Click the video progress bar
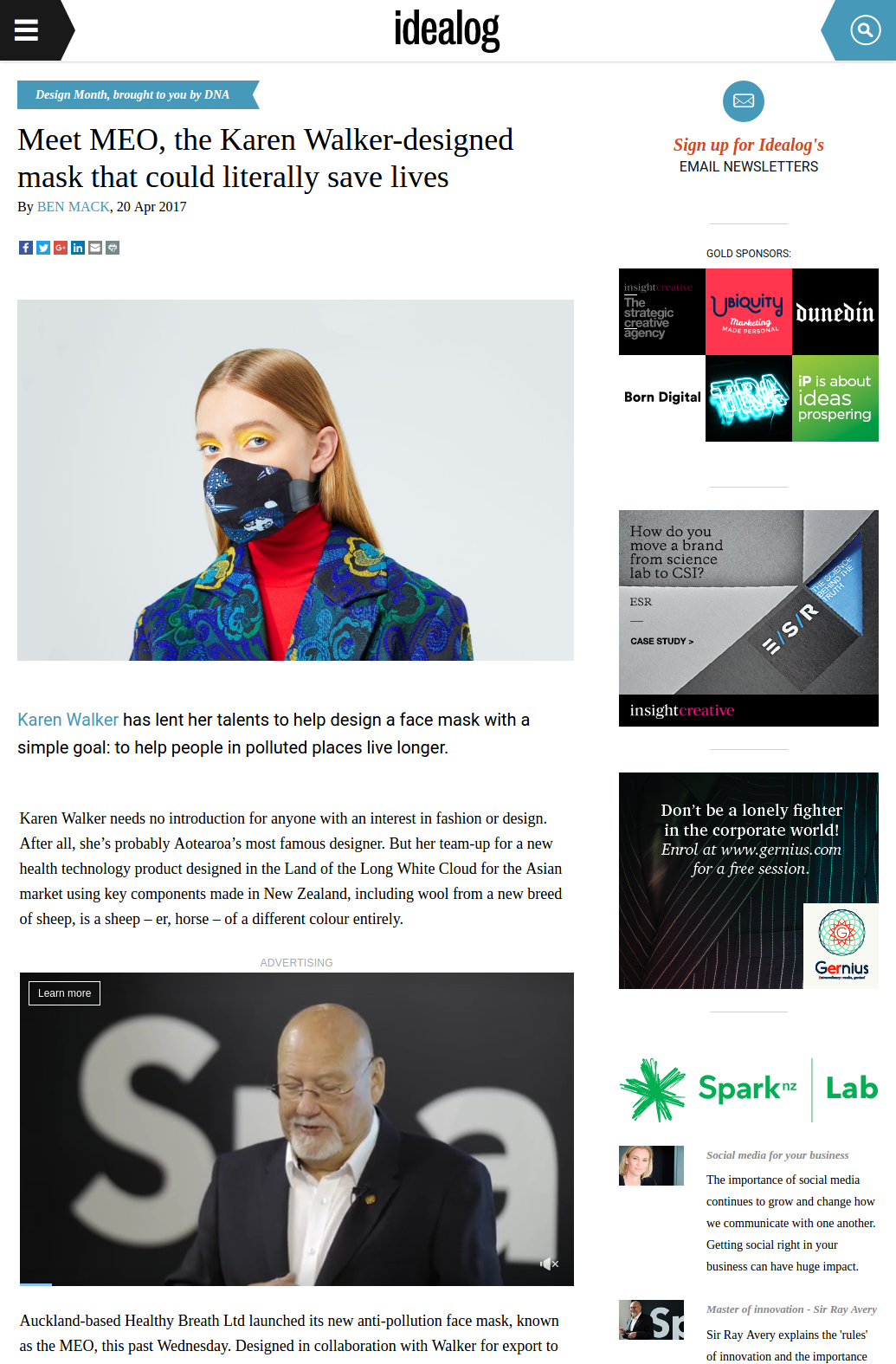This screenshot has width=896, height=1364. click(297, 1283)
